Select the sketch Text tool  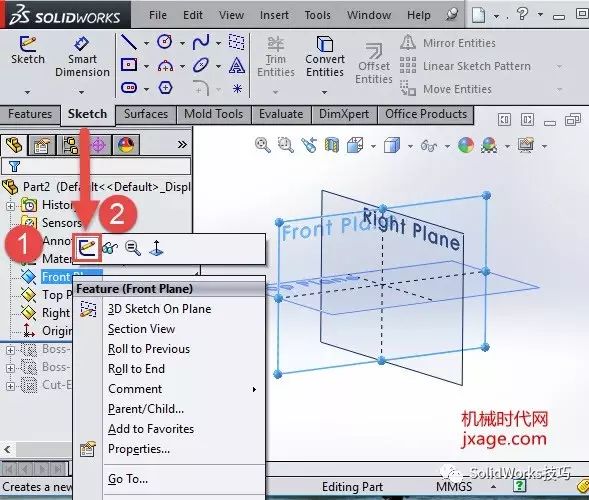(237, 65)
